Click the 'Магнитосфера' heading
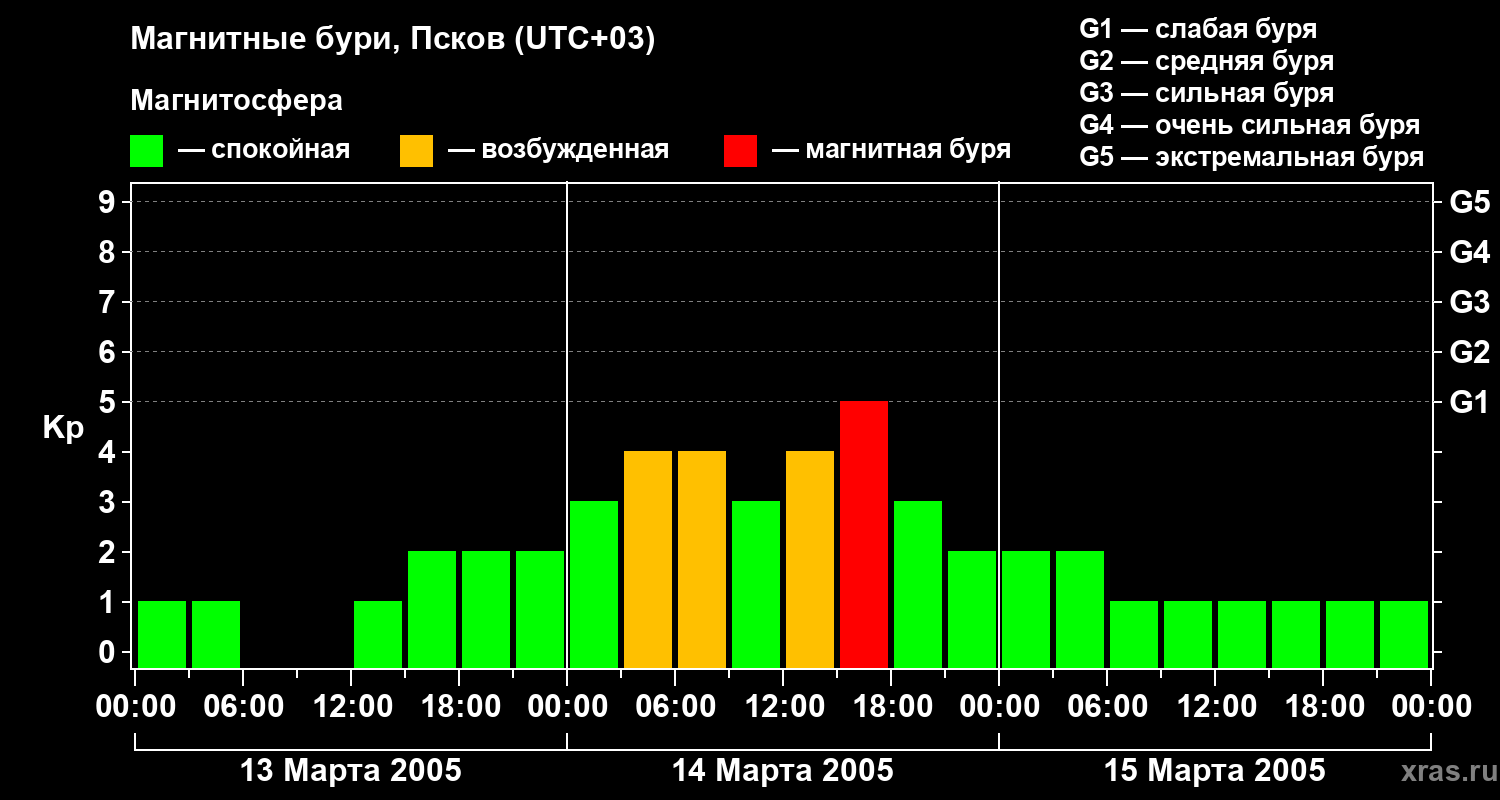 (x=236, y=101)
